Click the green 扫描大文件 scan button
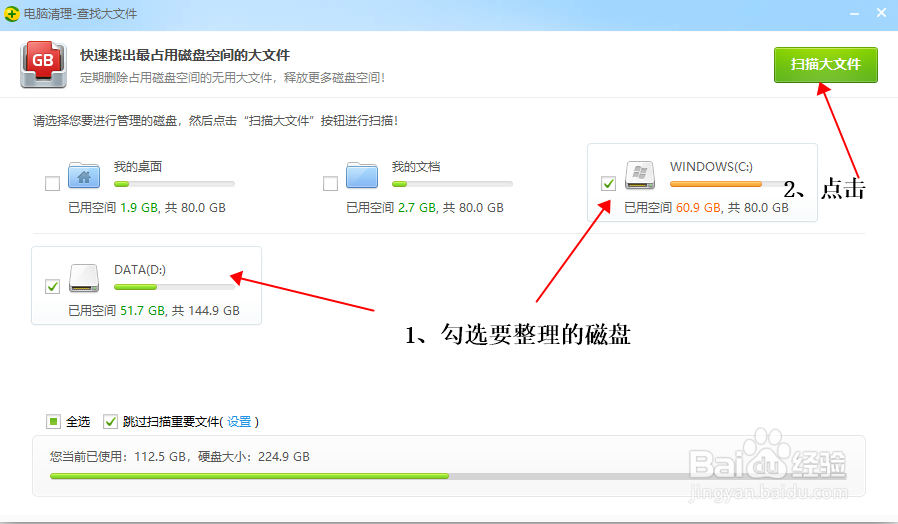 (x=825, y=65)
